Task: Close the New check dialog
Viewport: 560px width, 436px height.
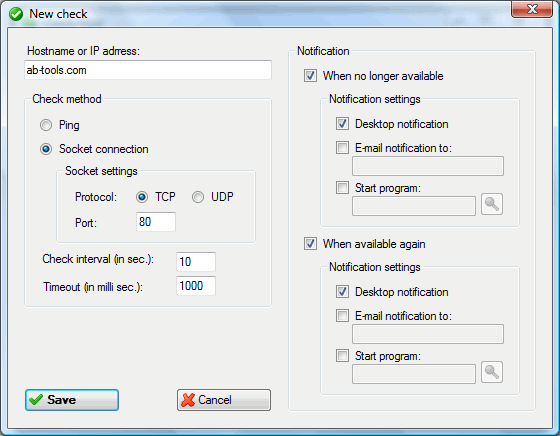Action: 532,9
